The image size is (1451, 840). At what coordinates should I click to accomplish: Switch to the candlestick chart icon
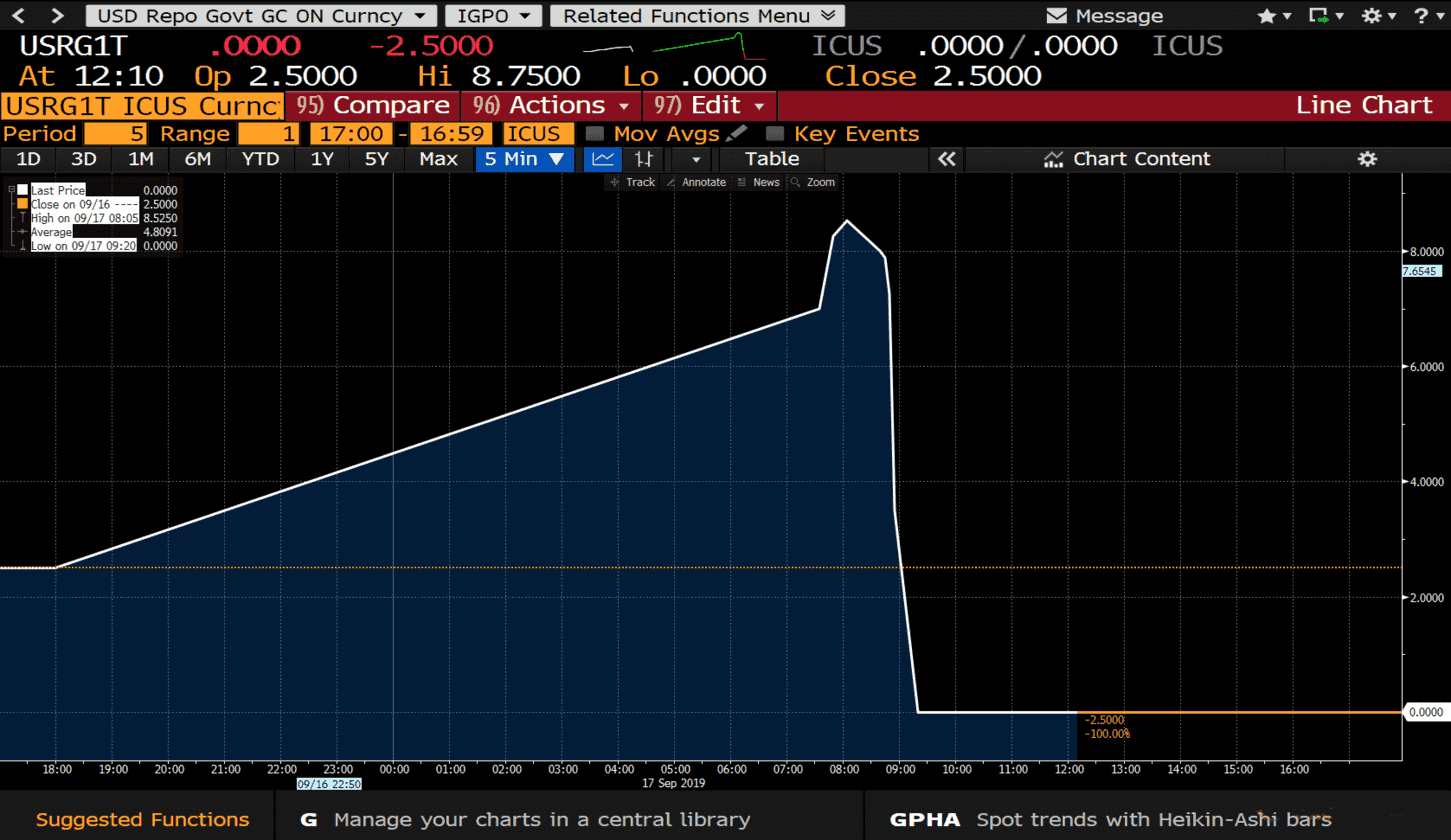[x=646, y=159]
